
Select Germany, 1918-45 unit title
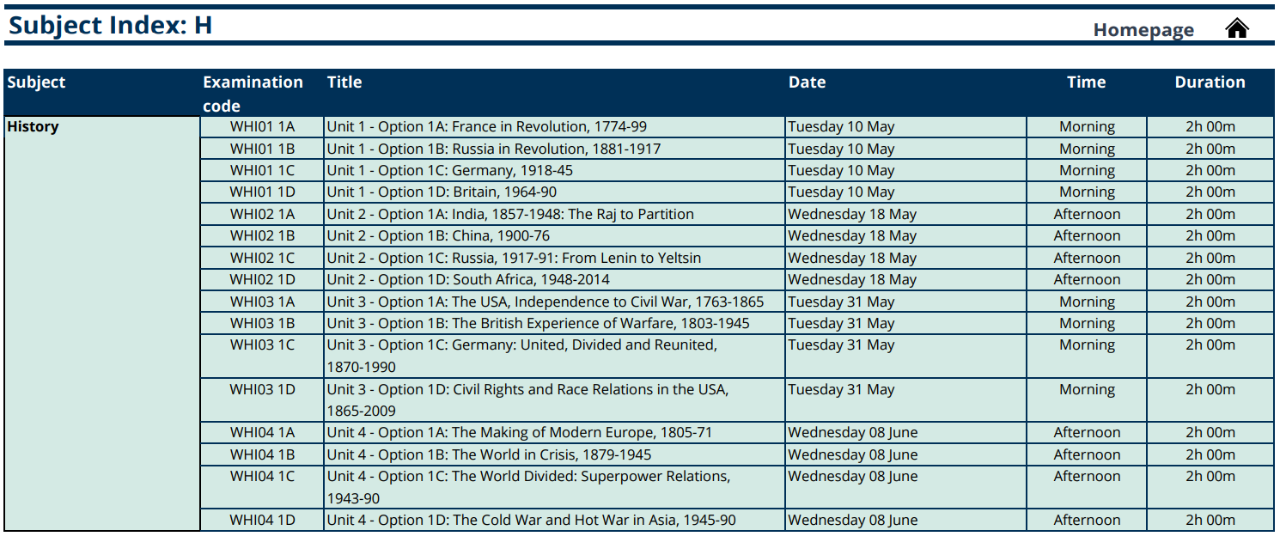click(450, 171)
